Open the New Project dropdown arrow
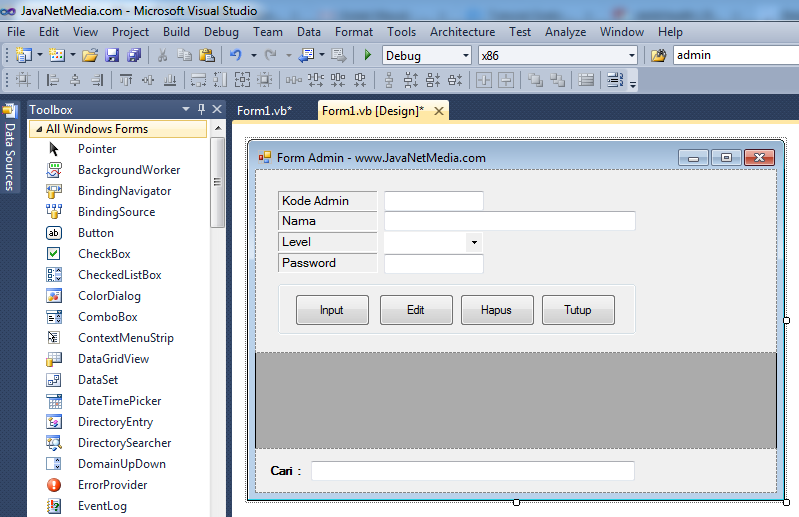The image size is (799, 517). (40, 55)
